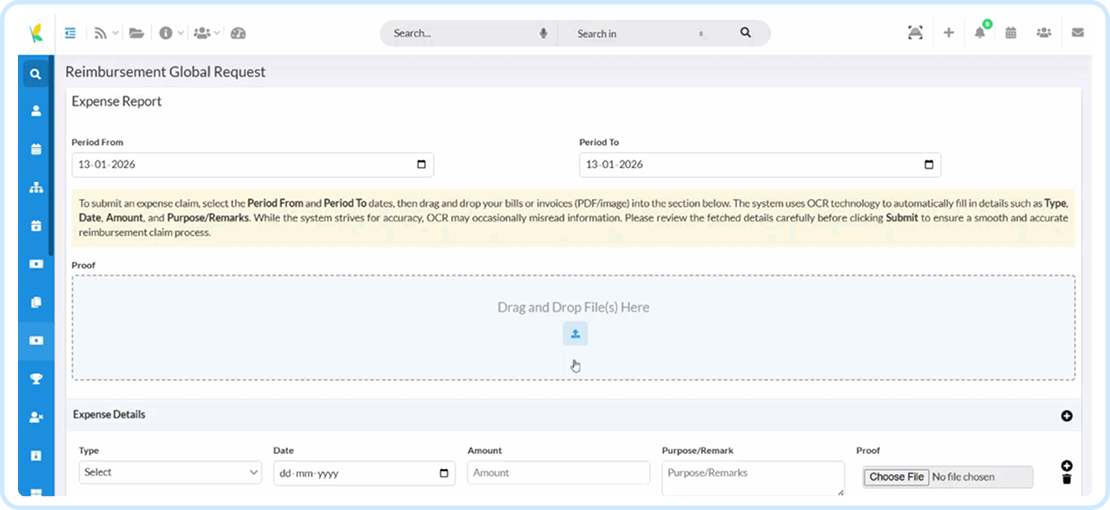
Task: Open the users group icon beside the dashboard gauge
Action: tap(202, 33)
